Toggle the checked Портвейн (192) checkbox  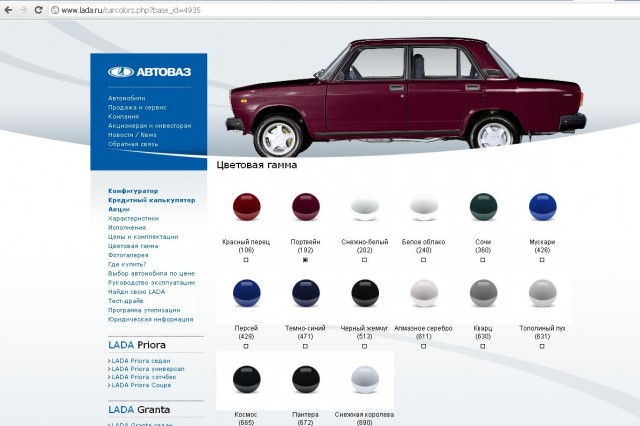click(x=305, y=260)
